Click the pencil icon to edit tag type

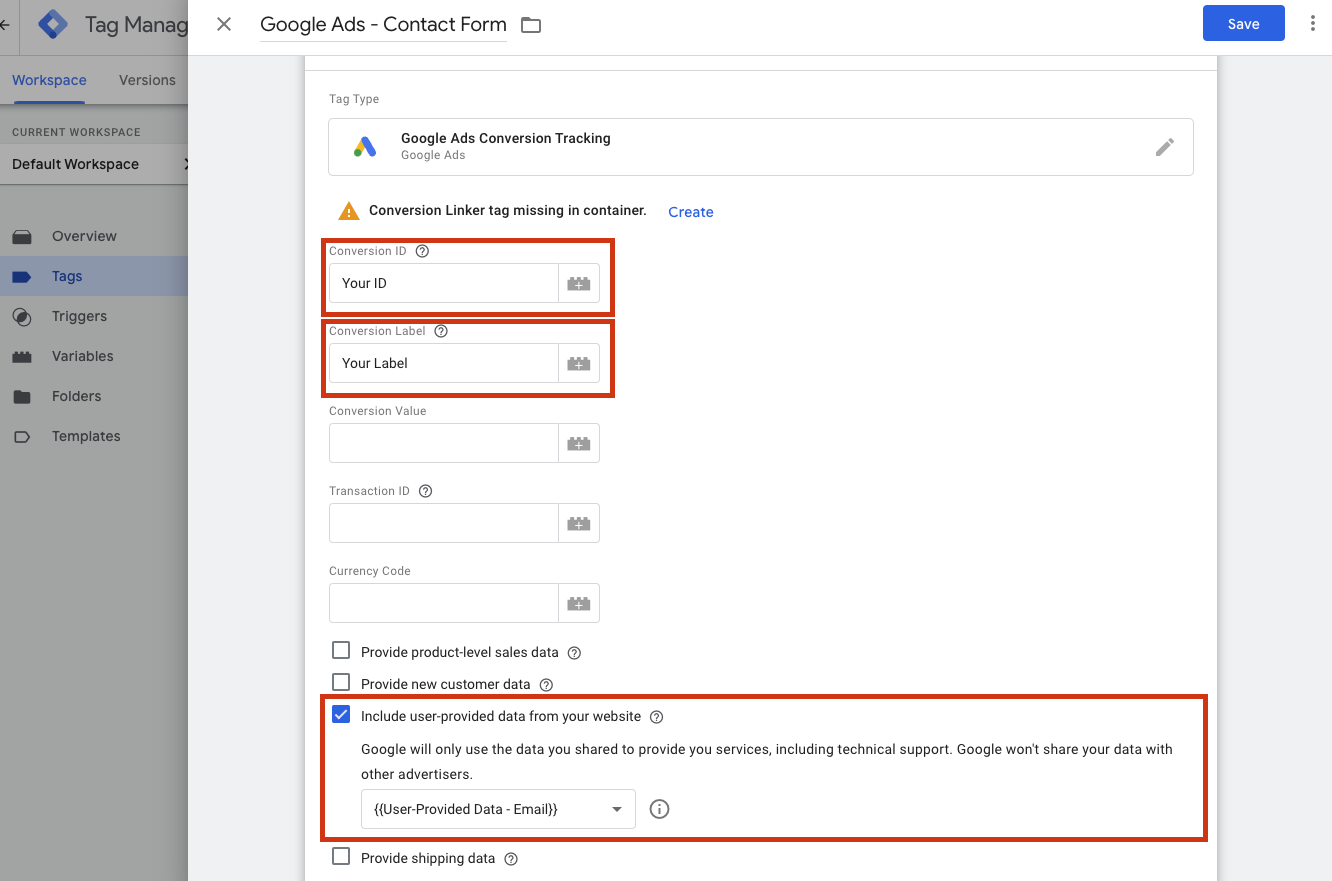click(1165, 147)
